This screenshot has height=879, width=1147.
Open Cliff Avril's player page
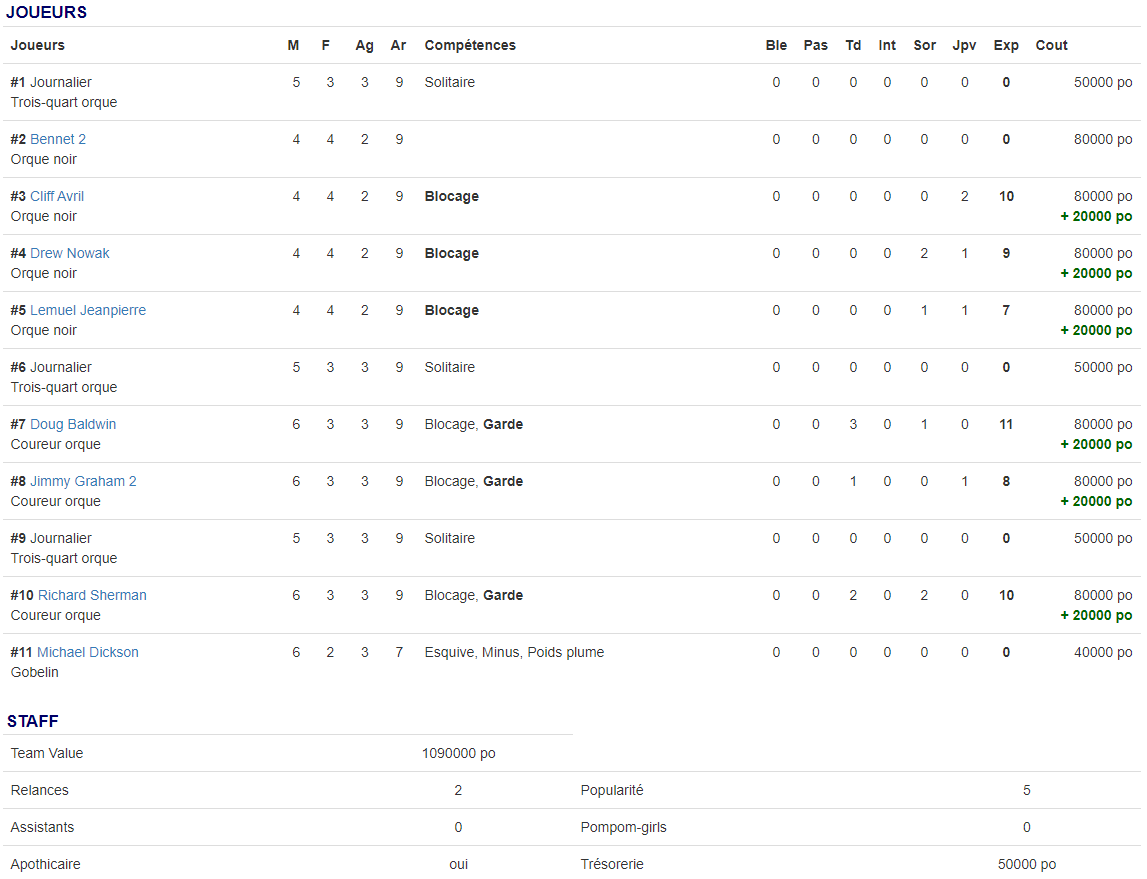click(x=57, y=196)
